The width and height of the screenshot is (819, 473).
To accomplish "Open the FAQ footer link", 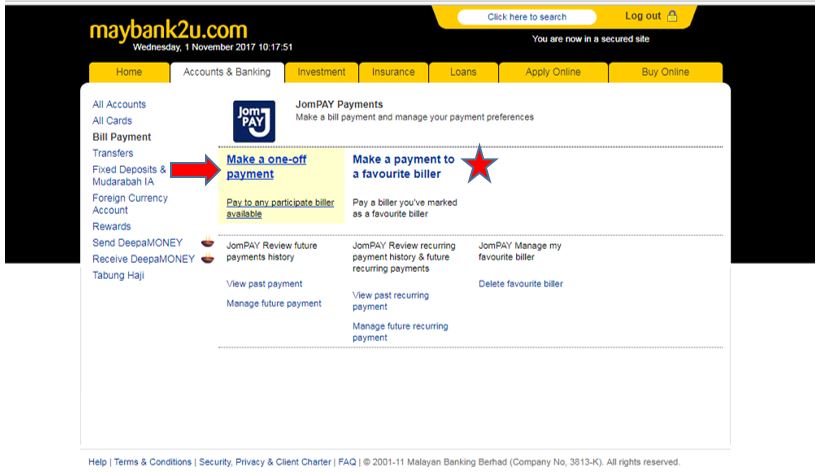I will click(347, 462).
